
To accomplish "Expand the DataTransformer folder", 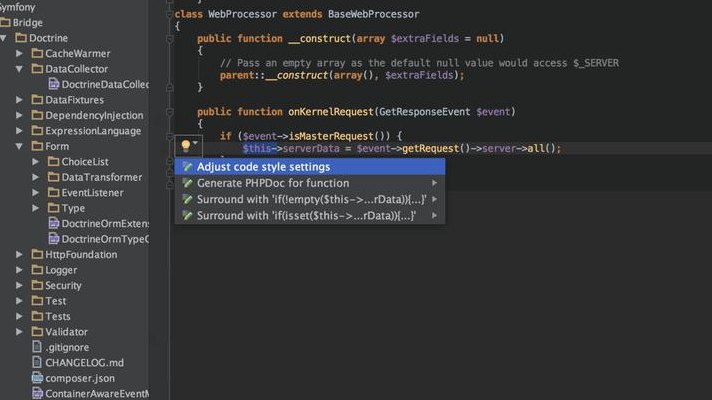I will [36, 177].
